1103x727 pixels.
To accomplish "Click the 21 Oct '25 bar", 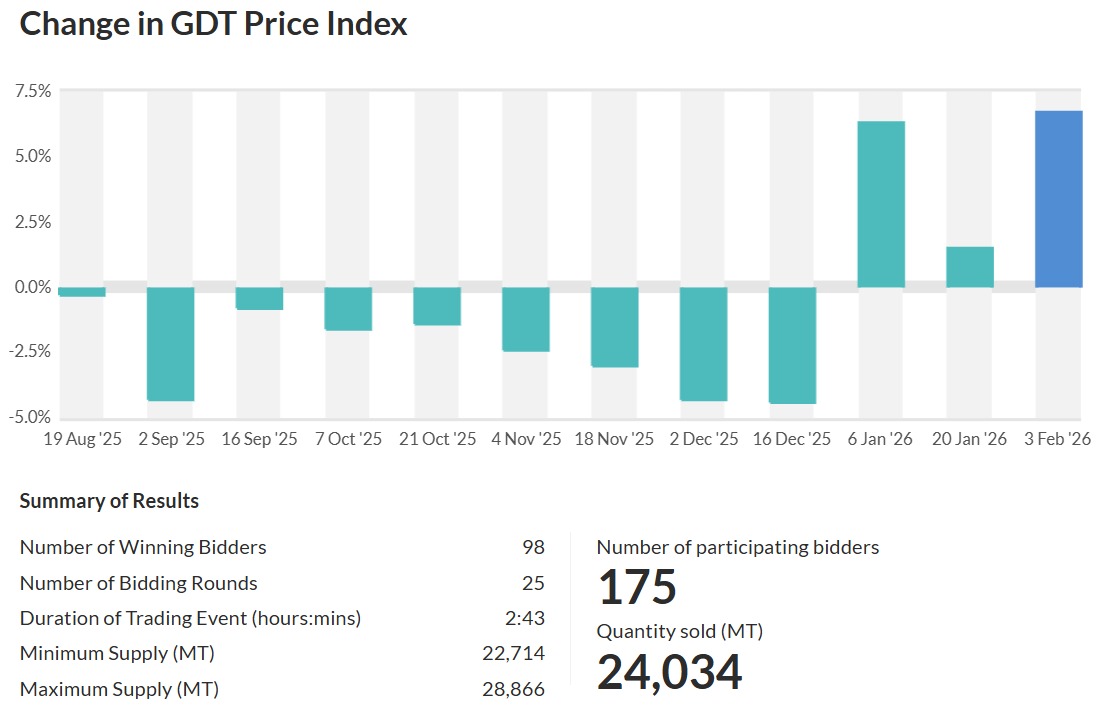I will click(x=437, y=306).
